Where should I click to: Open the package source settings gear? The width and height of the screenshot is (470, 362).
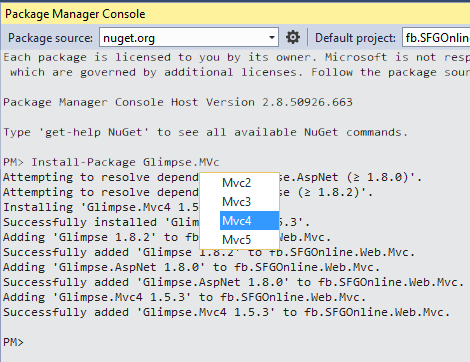[293, 37]
